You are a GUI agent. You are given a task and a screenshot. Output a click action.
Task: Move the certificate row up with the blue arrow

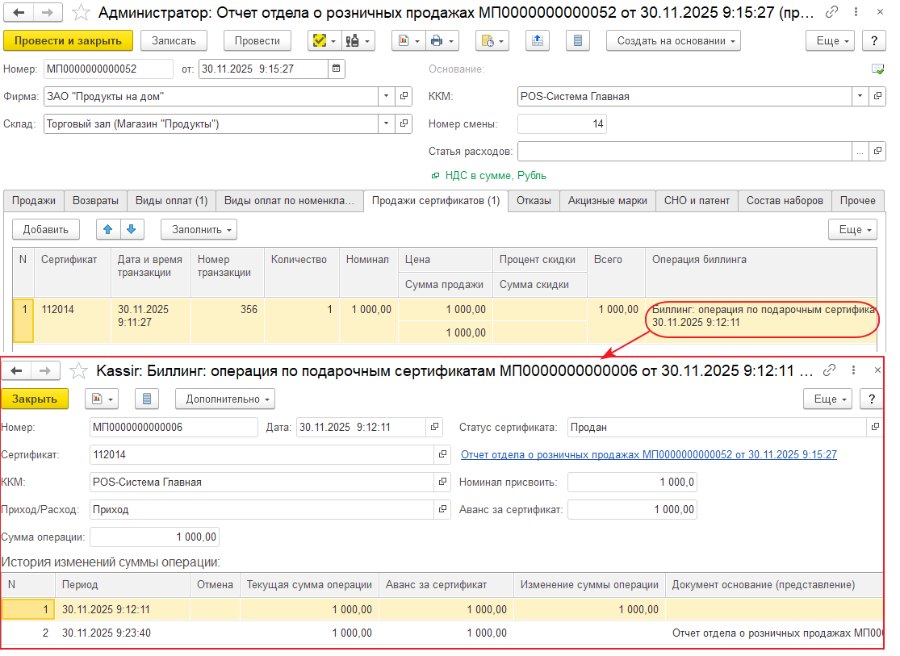[108, 230]
